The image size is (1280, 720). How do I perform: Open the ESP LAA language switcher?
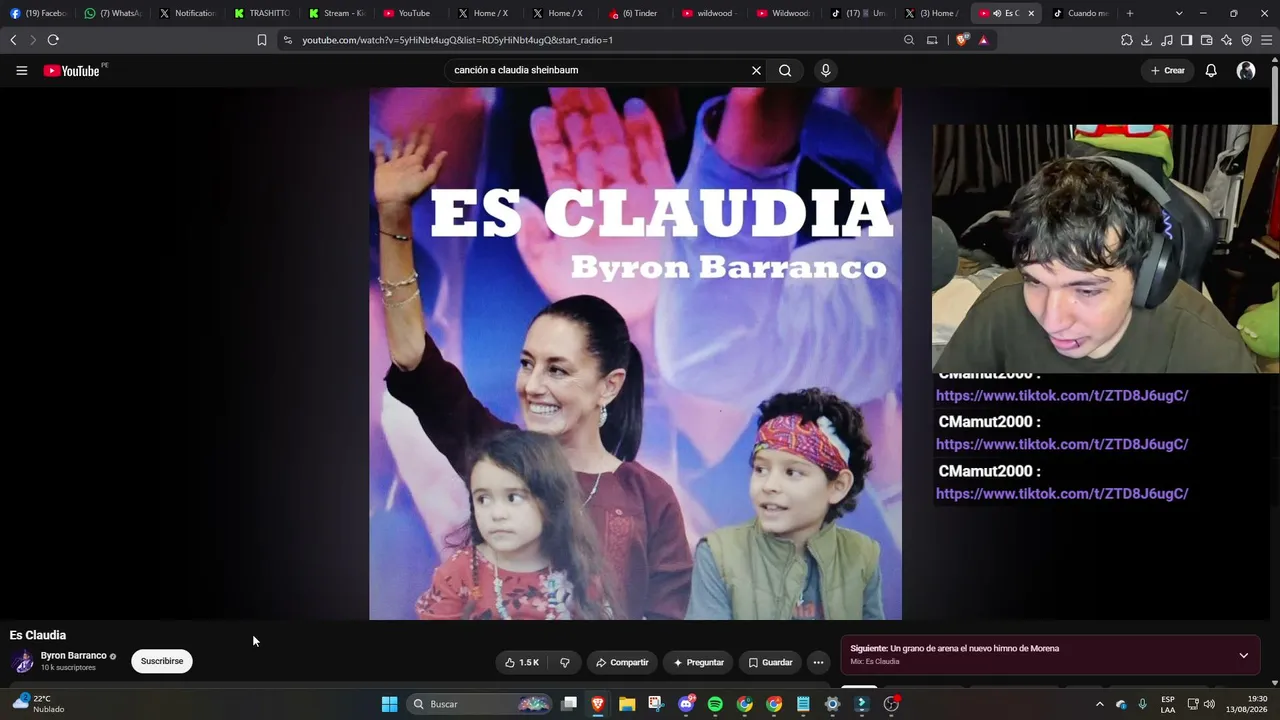[1168, 704]
